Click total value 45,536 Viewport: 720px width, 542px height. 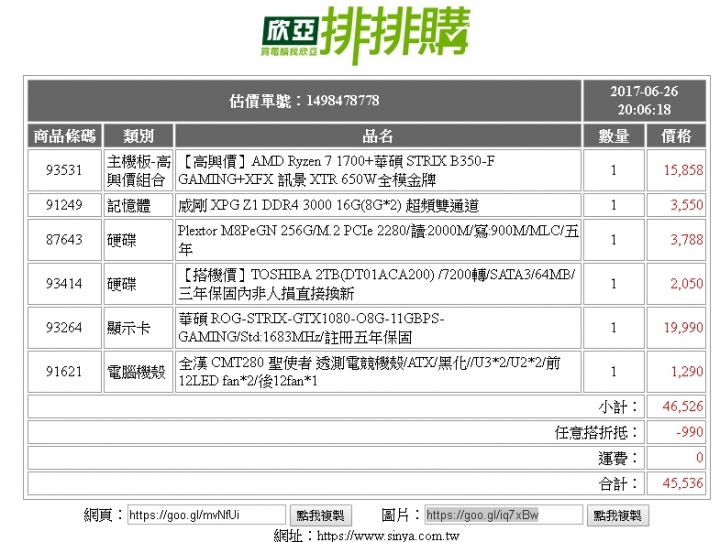point(683,484)
